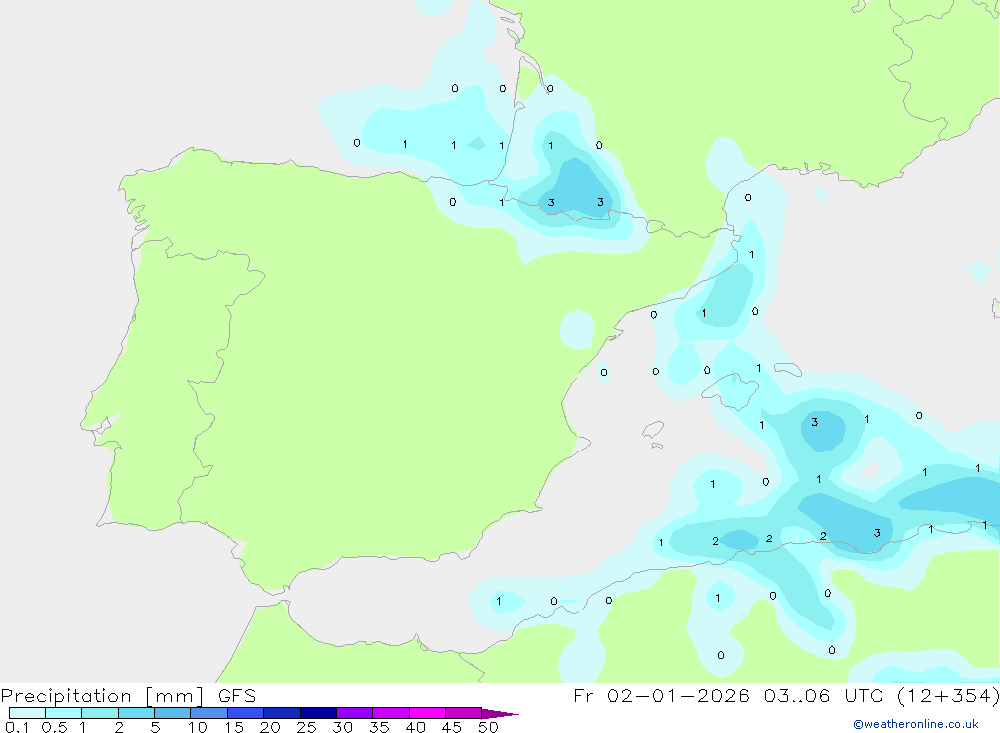Viewport: 1000px width, 733px height.
Task: Click the '45' legend scale label
Action: point(452,727)
